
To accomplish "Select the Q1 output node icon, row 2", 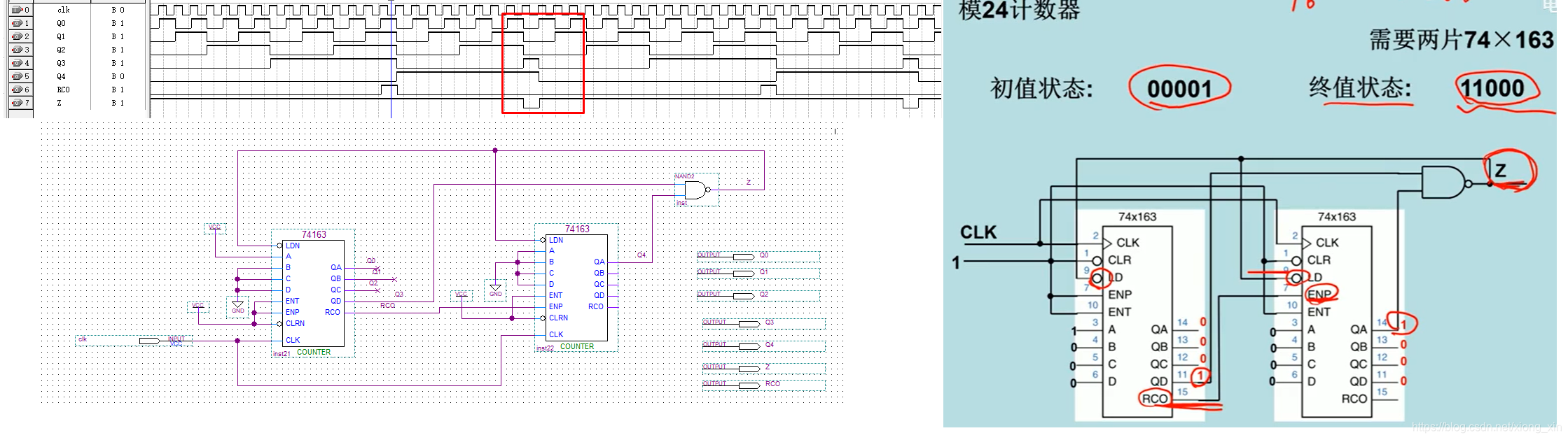I will (17, 36).
